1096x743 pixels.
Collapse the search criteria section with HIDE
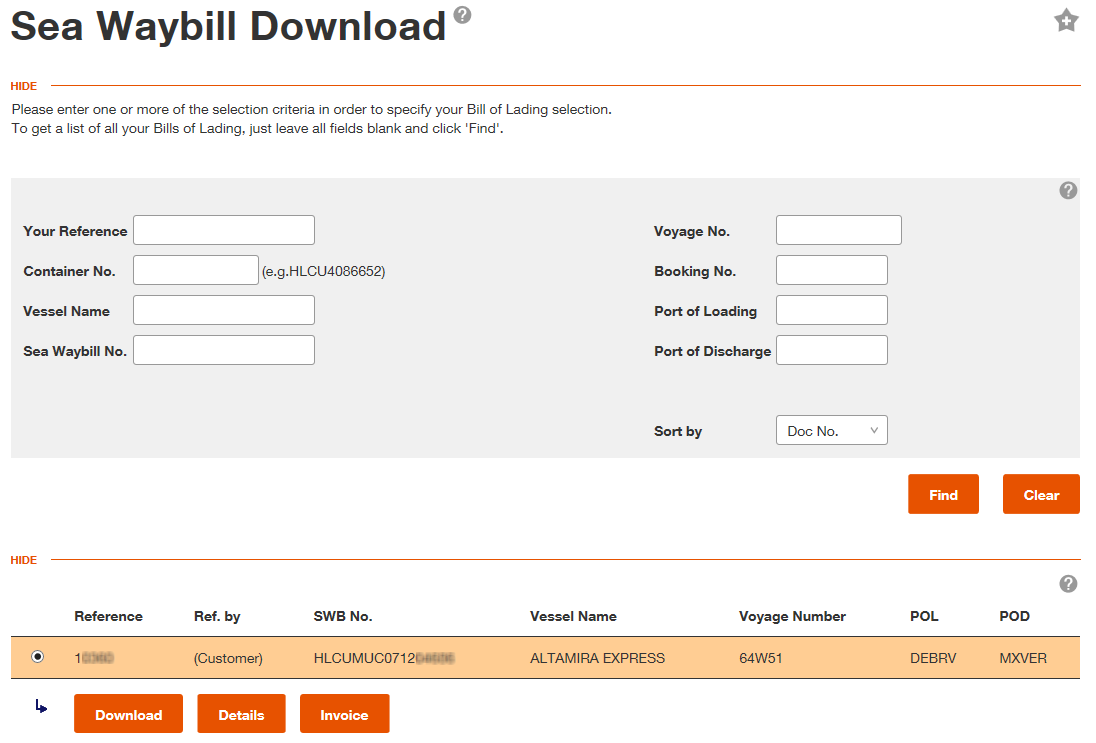click(x=24, y=86)
